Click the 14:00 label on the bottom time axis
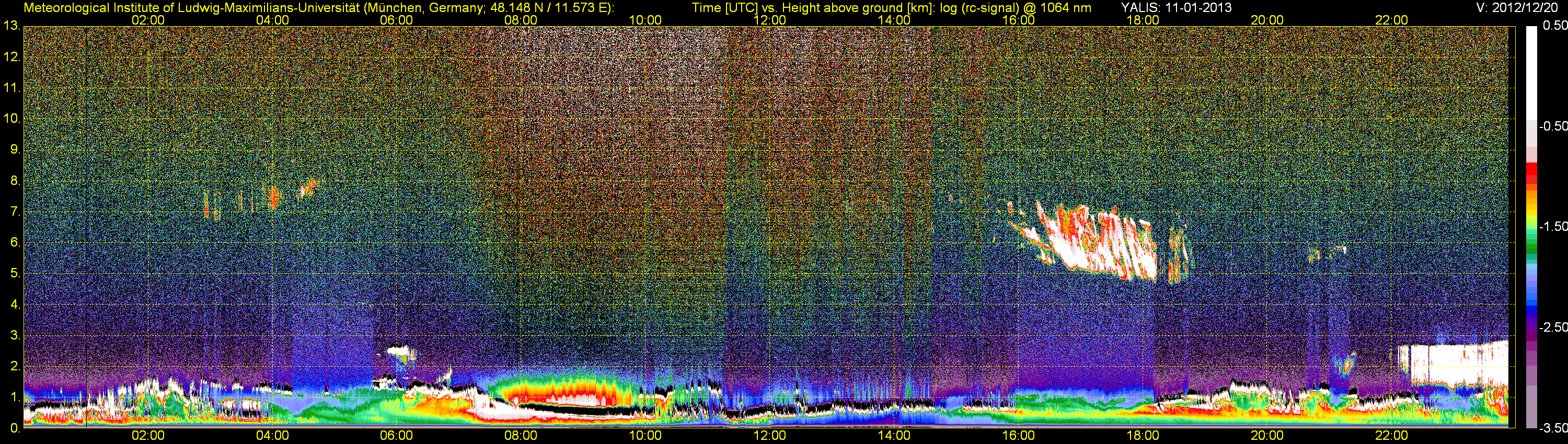 (894, 436)
